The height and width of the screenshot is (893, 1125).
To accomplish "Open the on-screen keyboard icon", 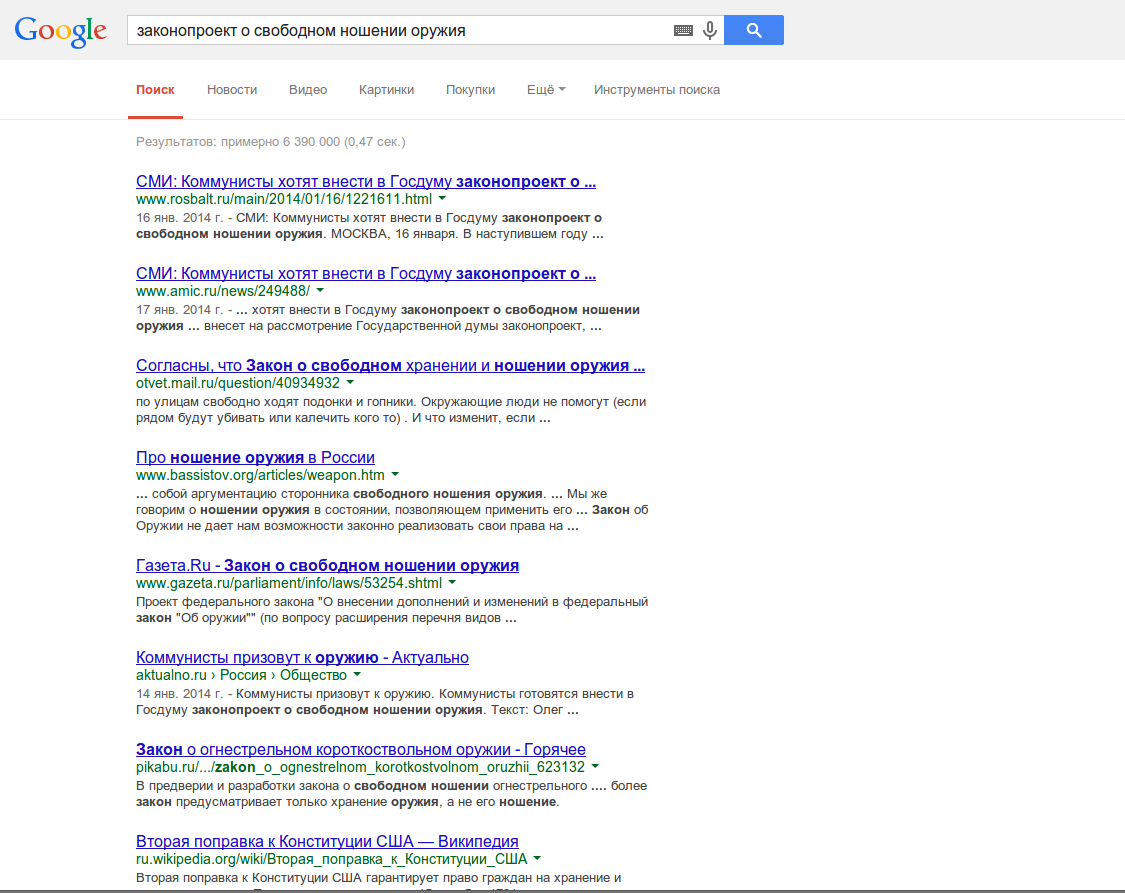I will pos(683,30).
